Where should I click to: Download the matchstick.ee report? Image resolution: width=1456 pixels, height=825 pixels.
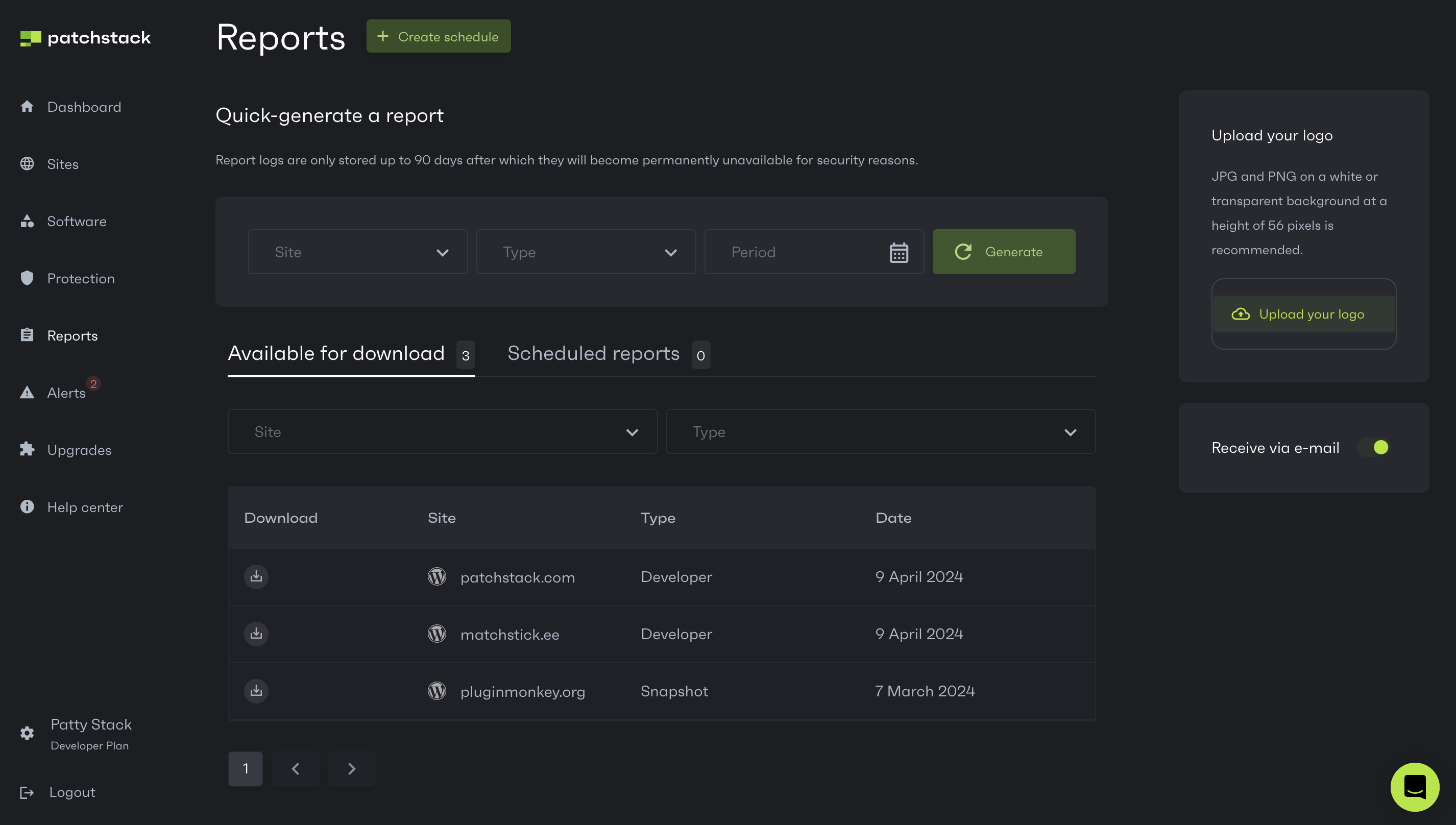click(x=256, y=634)
